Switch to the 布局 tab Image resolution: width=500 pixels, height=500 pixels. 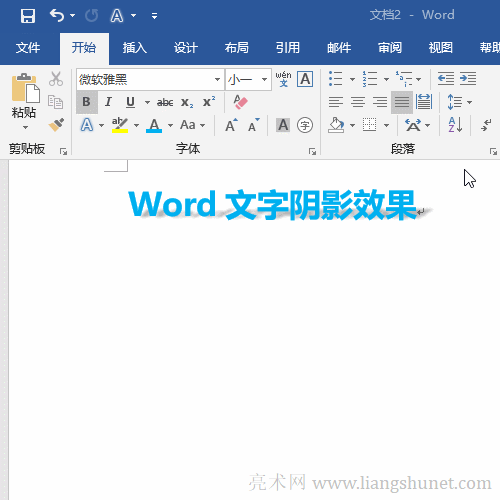click(x=237, y=48)
